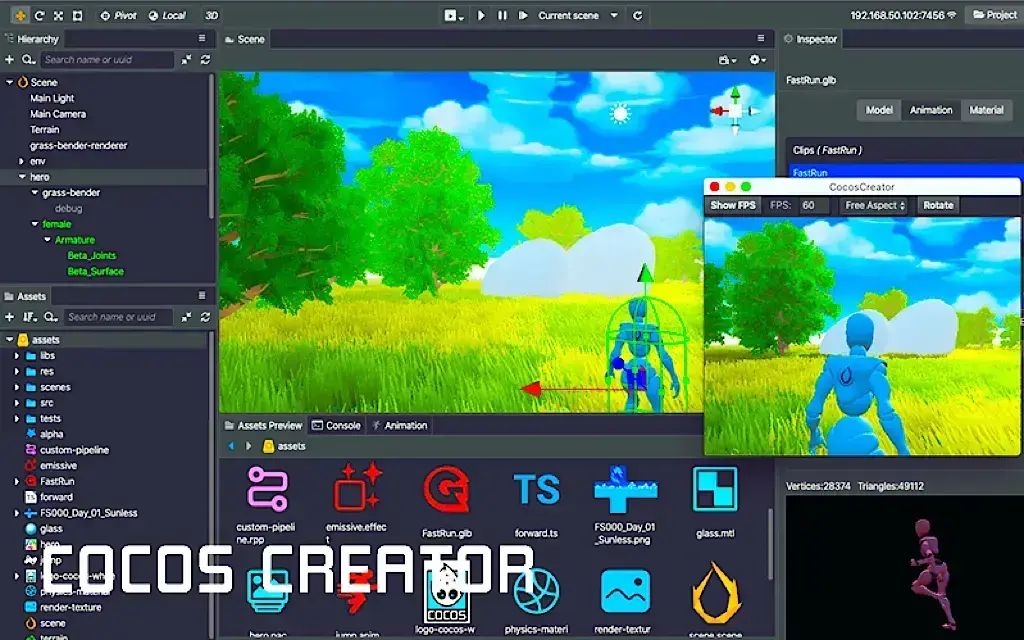Refresh the Hierarchy panel
Viewport: 1024px width, 640px height.
[205, 59]
